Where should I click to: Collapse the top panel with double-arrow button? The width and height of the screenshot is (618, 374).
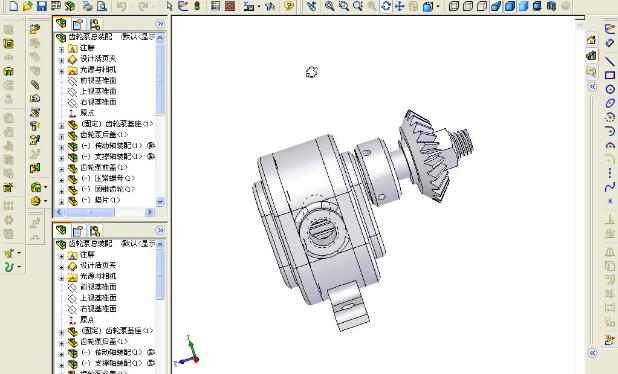(x=160, y=24)
